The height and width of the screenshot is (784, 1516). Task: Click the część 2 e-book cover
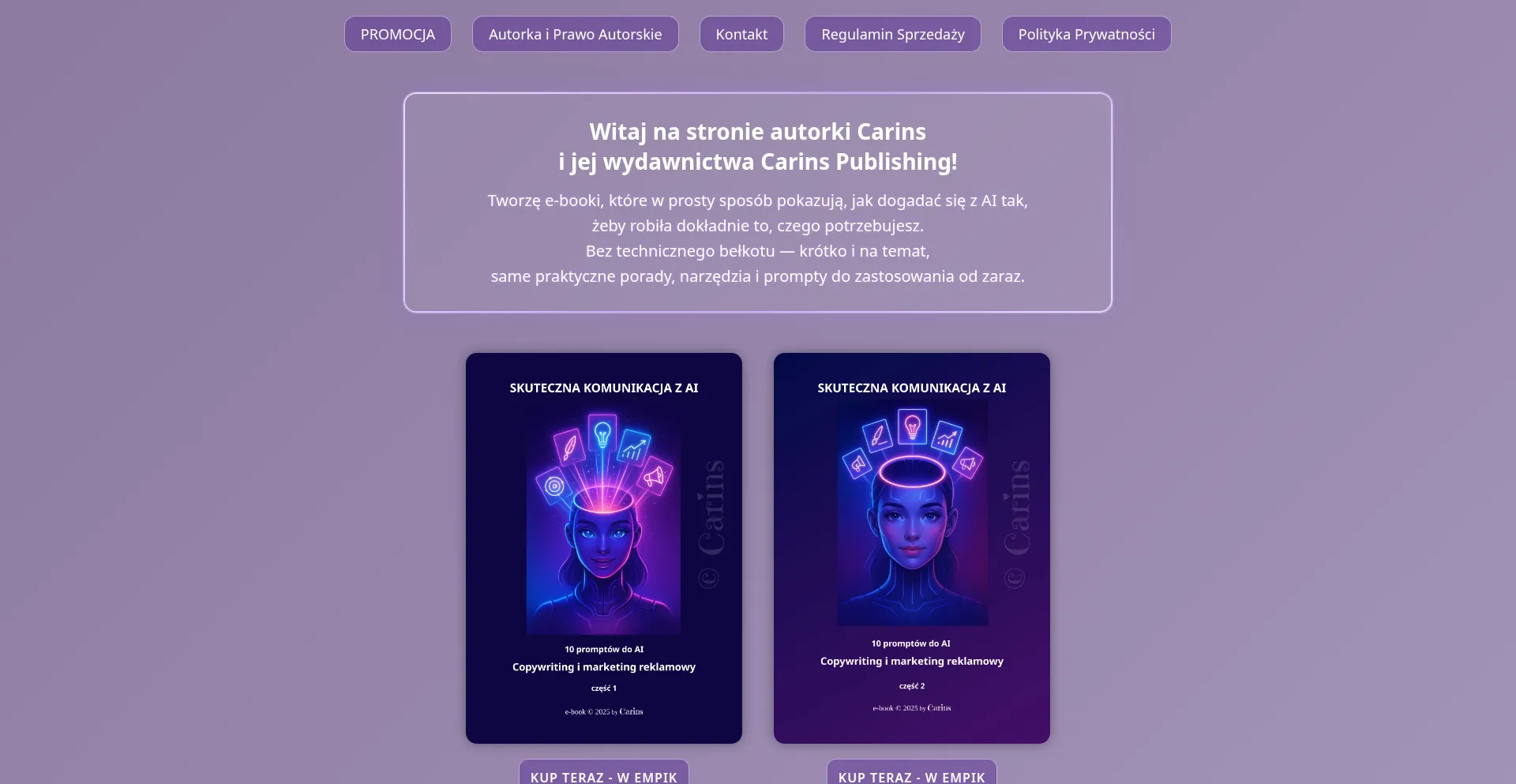pos(912,548)
